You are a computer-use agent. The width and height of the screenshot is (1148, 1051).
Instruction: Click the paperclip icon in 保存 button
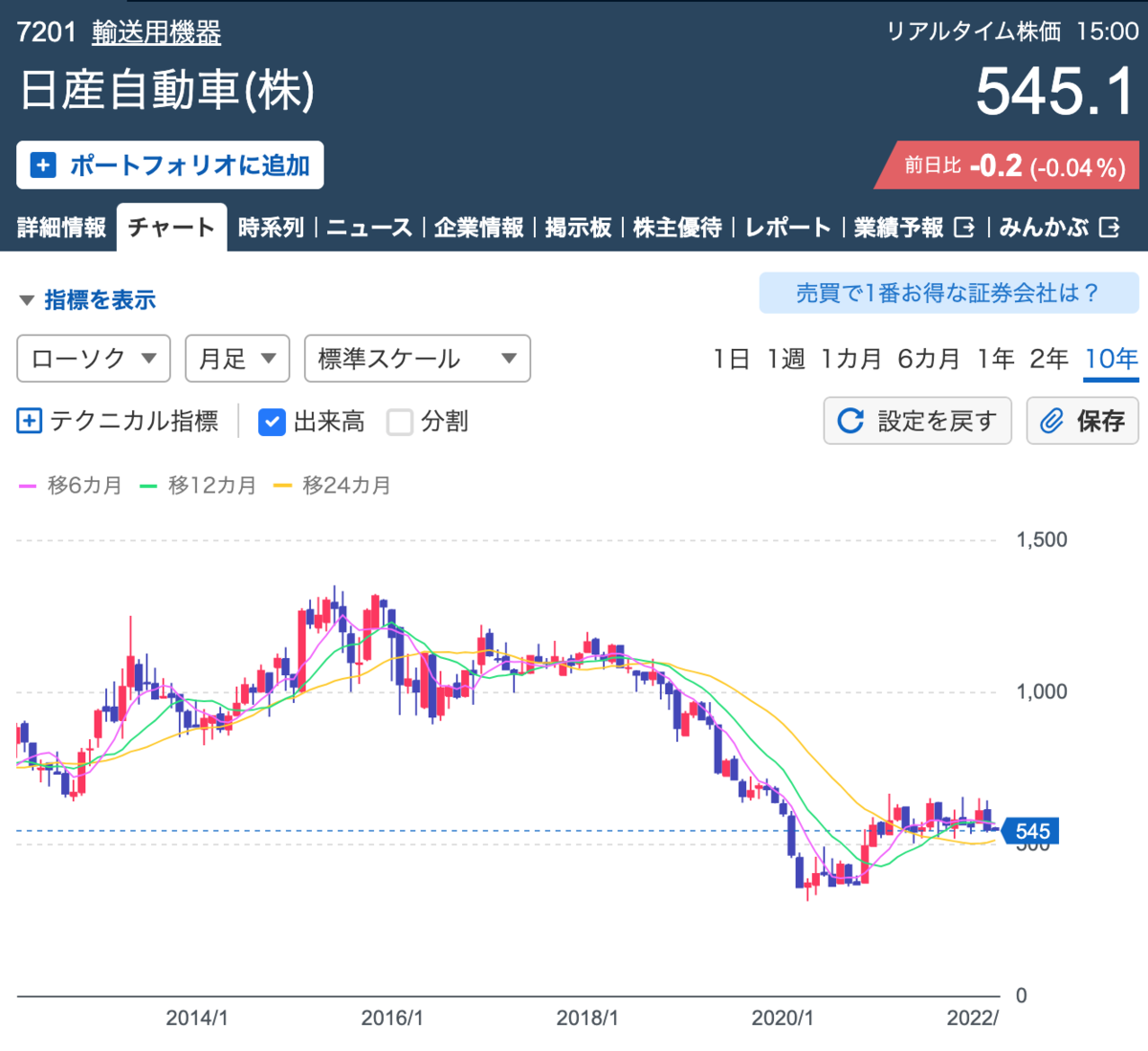click(x=1051, y=421)
